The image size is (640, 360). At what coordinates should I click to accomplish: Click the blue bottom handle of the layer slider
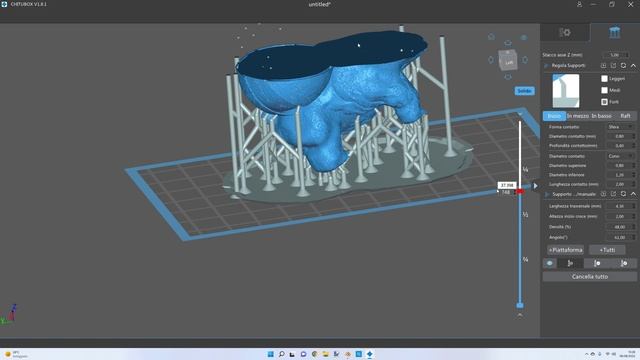point(520,305)
